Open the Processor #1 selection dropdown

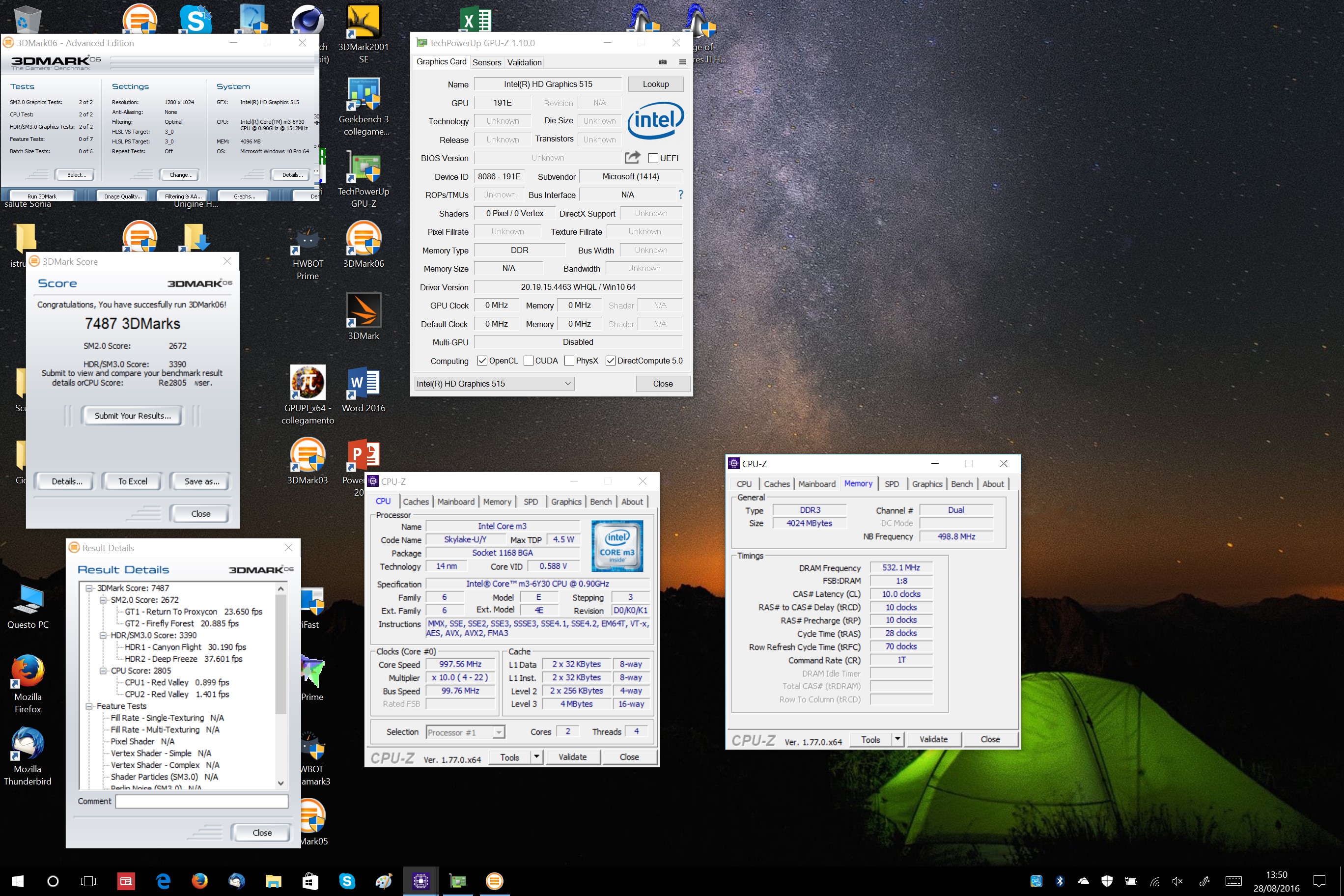[465, 732]
